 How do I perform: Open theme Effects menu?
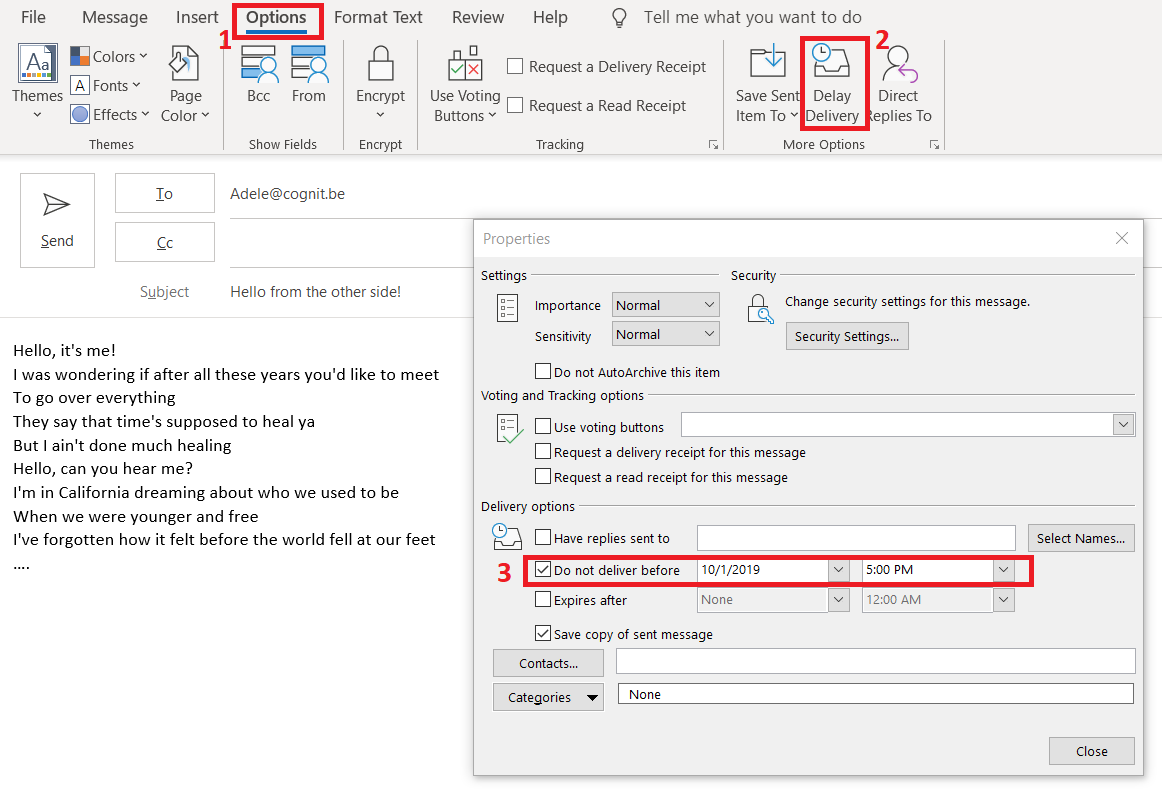(x=110, y=114)
